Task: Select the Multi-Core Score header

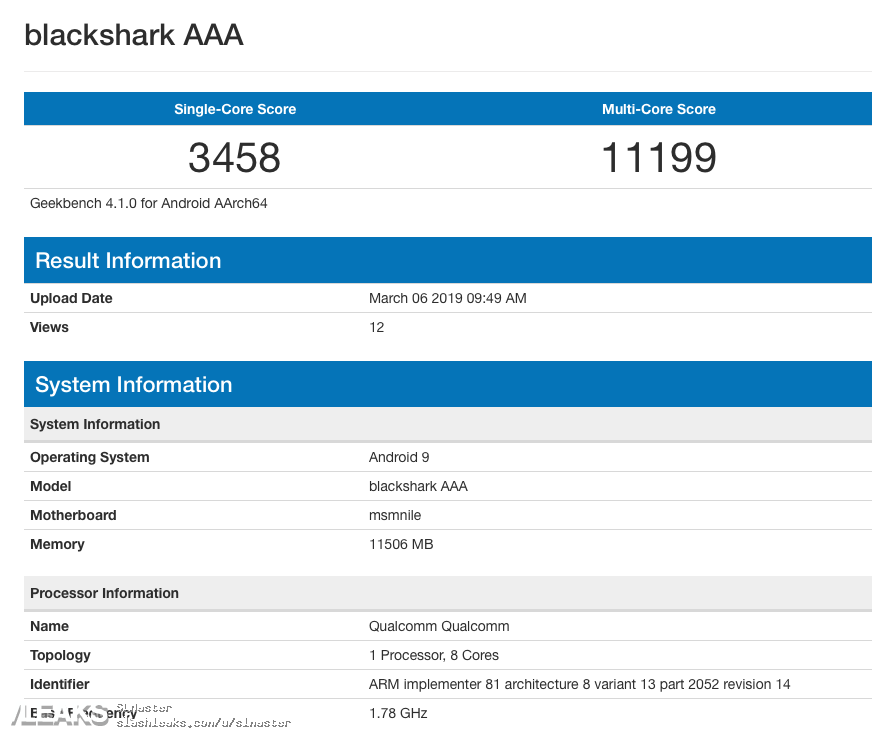Action: click(x=659, y=109)
